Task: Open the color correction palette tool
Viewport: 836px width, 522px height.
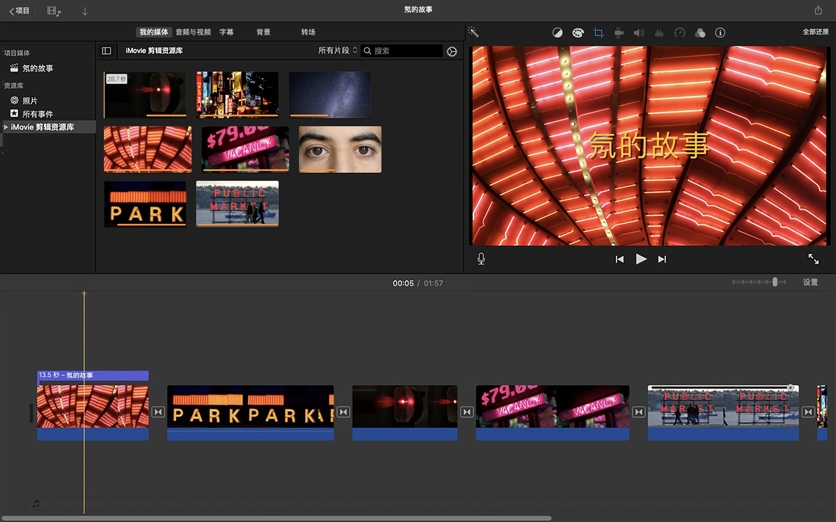Action: 578,33
